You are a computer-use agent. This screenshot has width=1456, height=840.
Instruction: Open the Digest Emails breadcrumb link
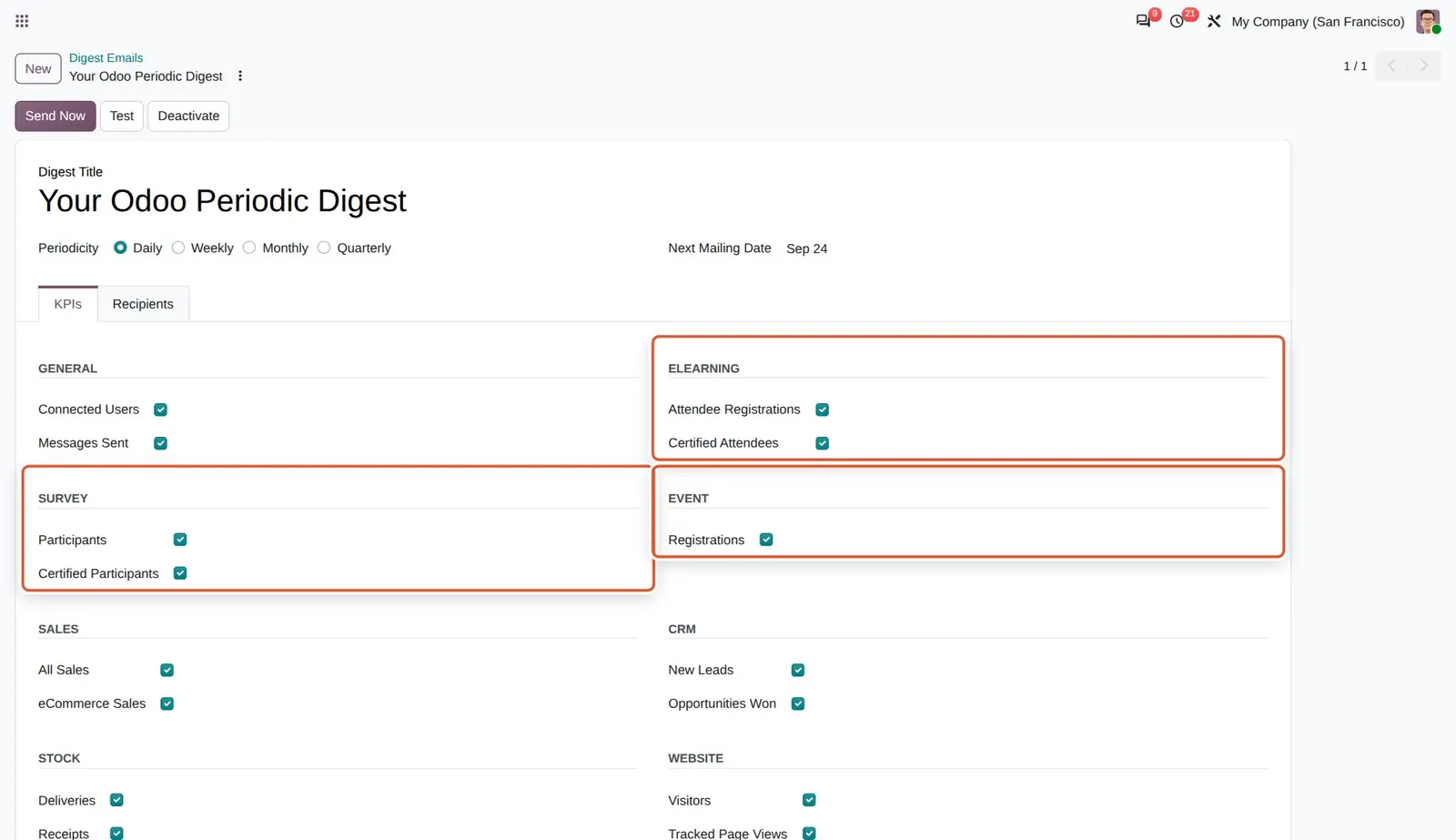(106, 58)
